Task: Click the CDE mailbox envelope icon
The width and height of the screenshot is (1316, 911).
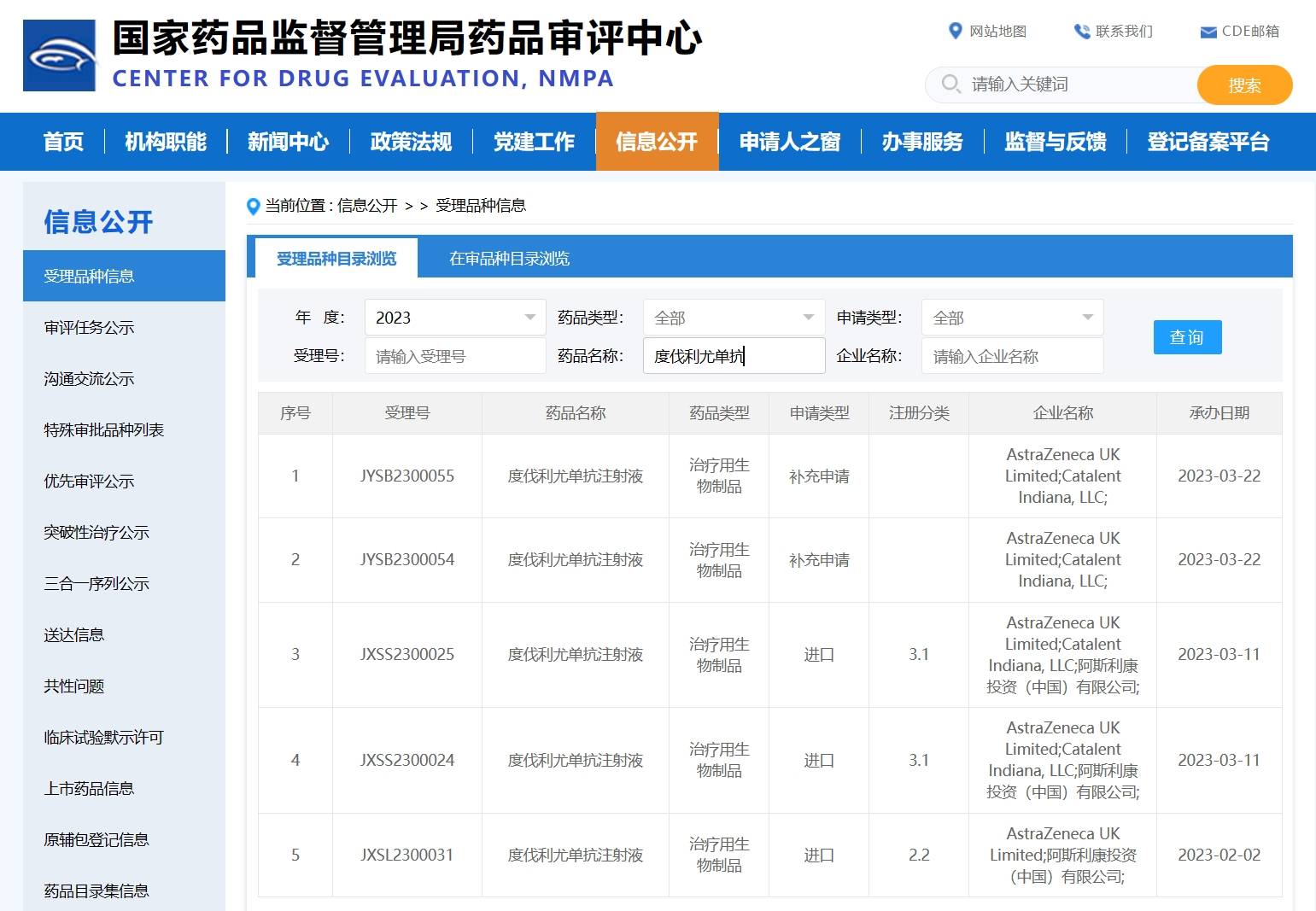Action: (1208, 32)
